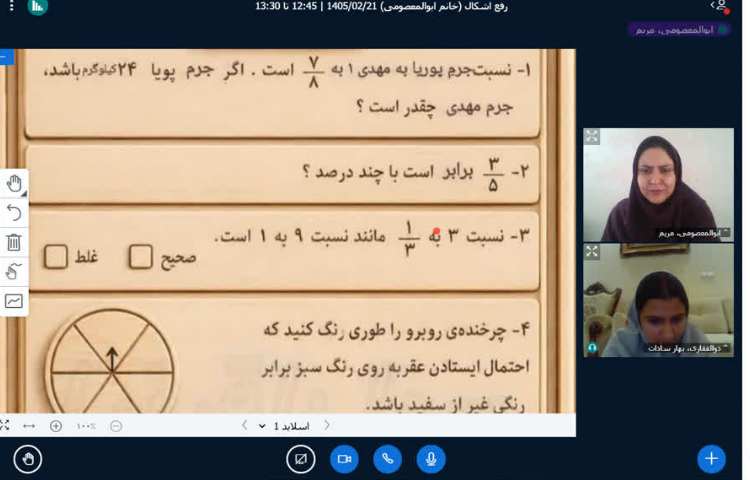Zoom out of the slide

(x=116, y=425)
